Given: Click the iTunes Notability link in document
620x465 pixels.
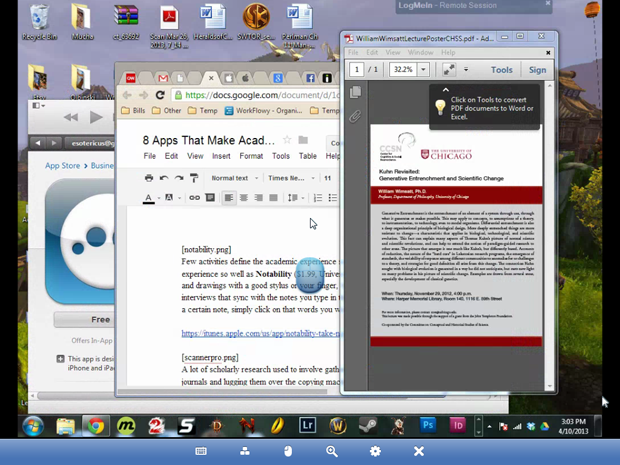Looking at the screenshot, I should click(x=261, y=333).
